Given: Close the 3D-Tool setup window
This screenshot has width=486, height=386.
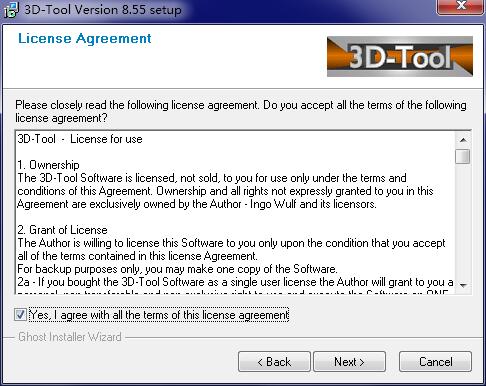Looking at the screenshot, I should (461, 6).
